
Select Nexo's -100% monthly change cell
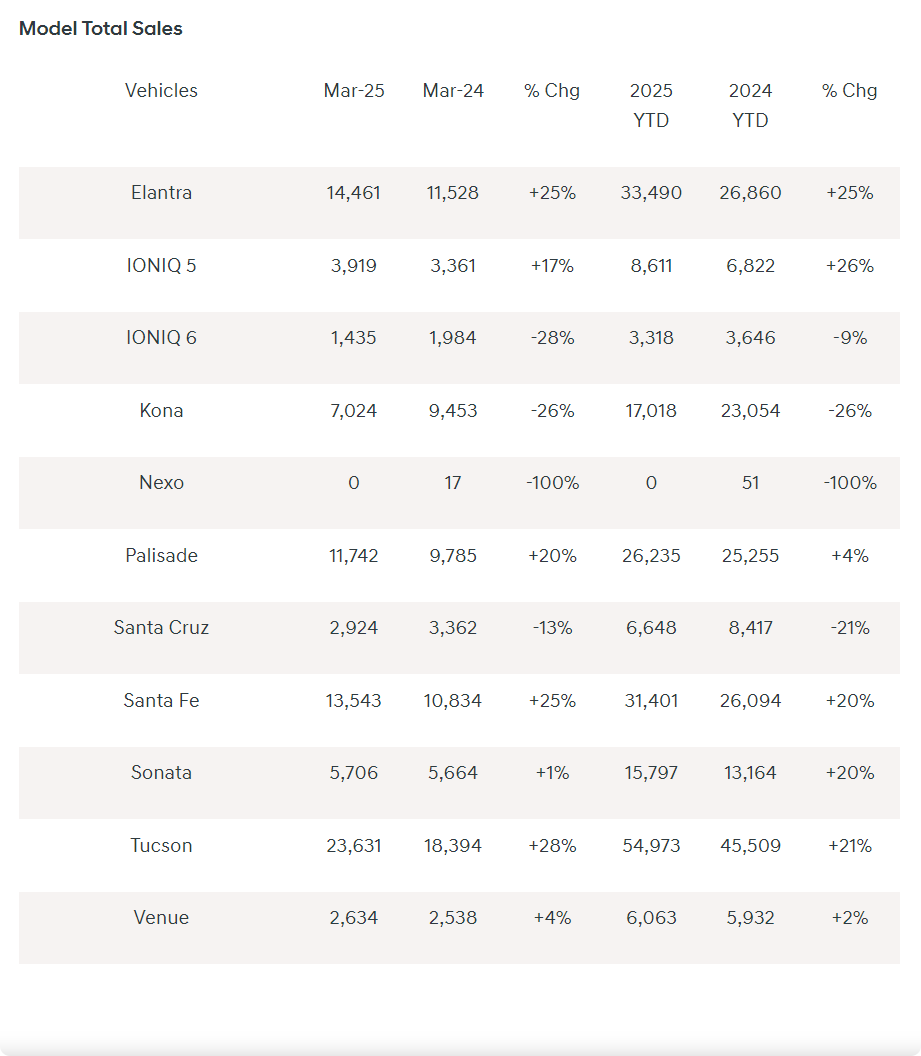click(552, 482)
